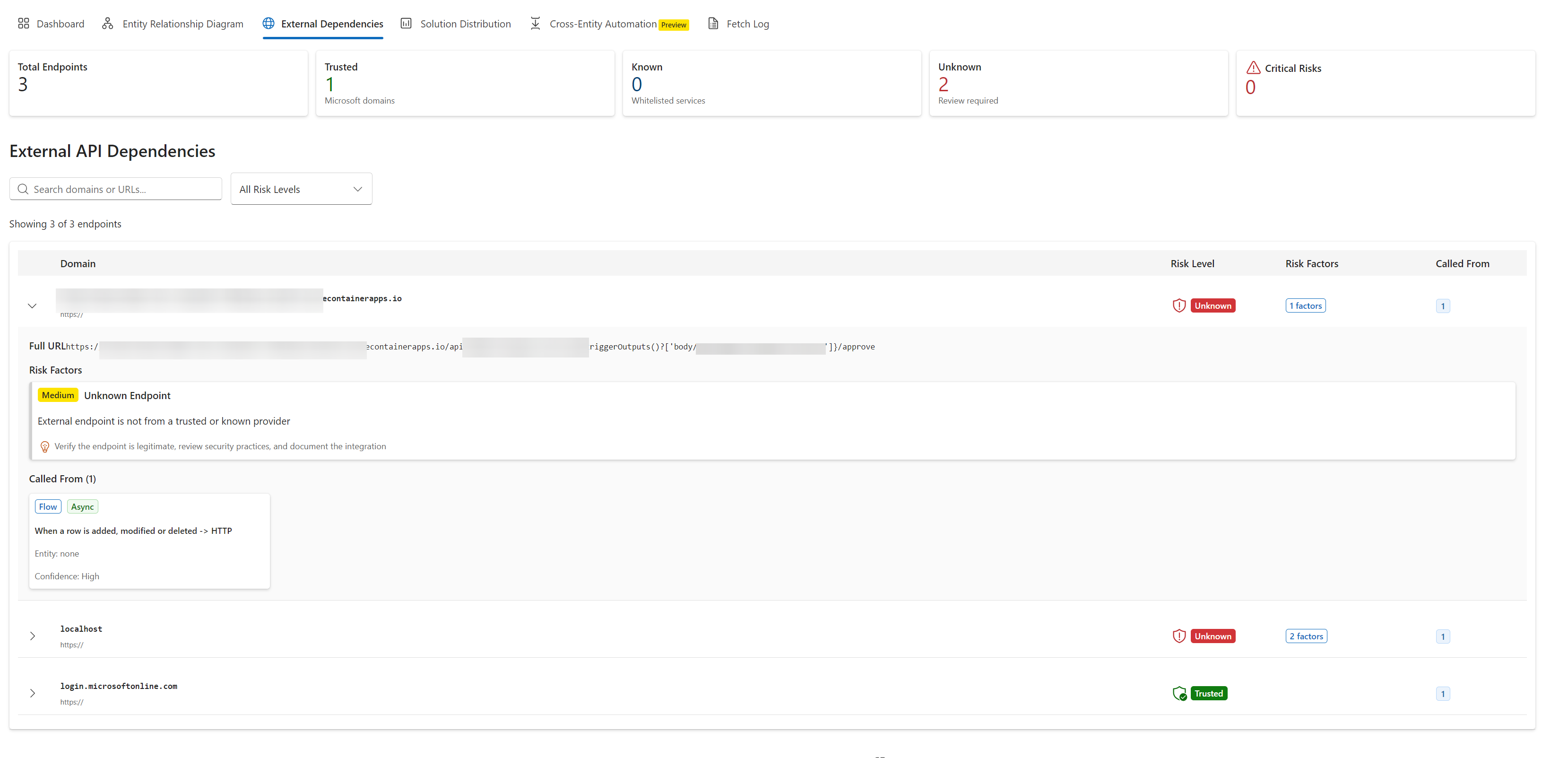Click the Trusted badge

tap(1208, 694)
